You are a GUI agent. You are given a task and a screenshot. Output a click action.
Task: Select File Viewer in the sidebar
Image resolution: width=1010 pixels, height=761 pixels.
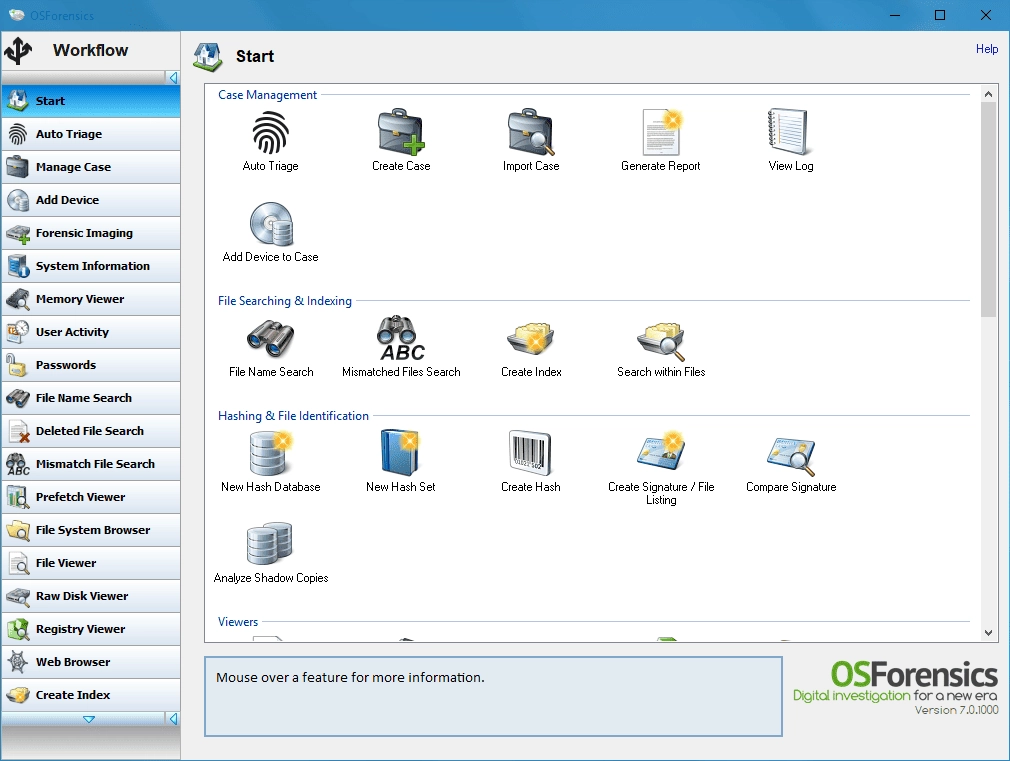click(91, 563)
